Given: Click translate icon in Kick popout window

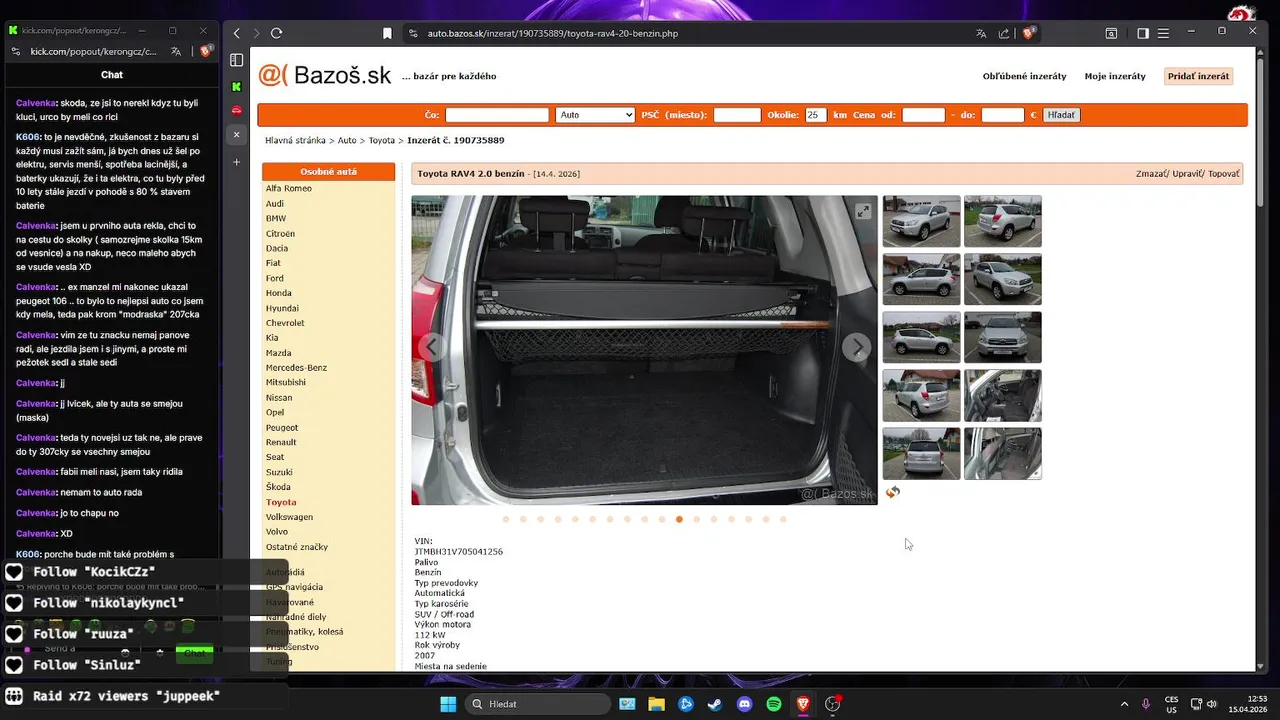Looking at the screenshot, I should click(176, 51).
